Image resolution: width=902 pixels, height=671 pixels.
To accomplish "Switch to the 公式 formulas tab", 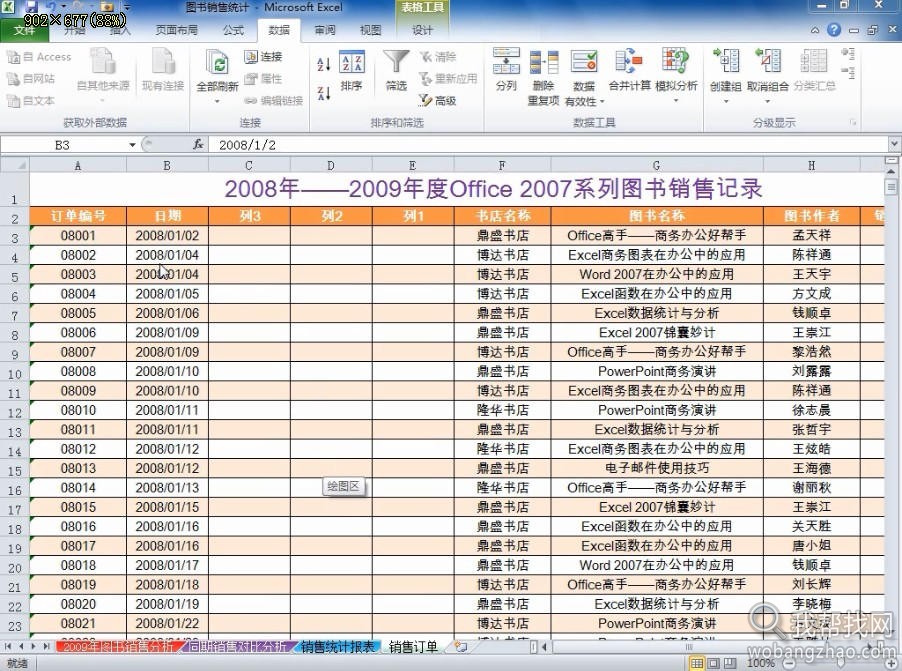I will pyautogui.click(x=233, y=30).
